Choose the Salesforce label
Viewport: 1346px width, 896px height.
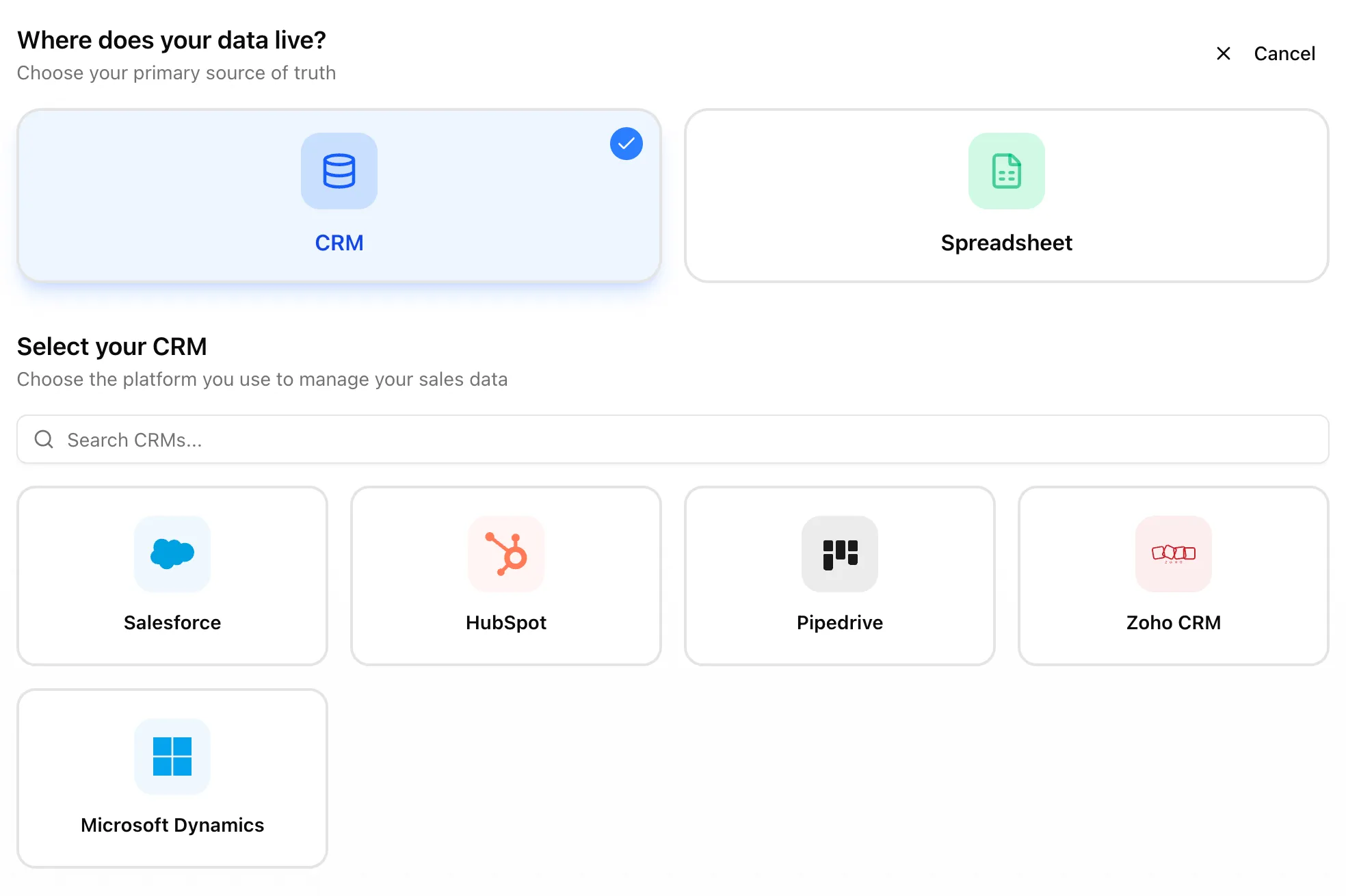click(172, 622)
